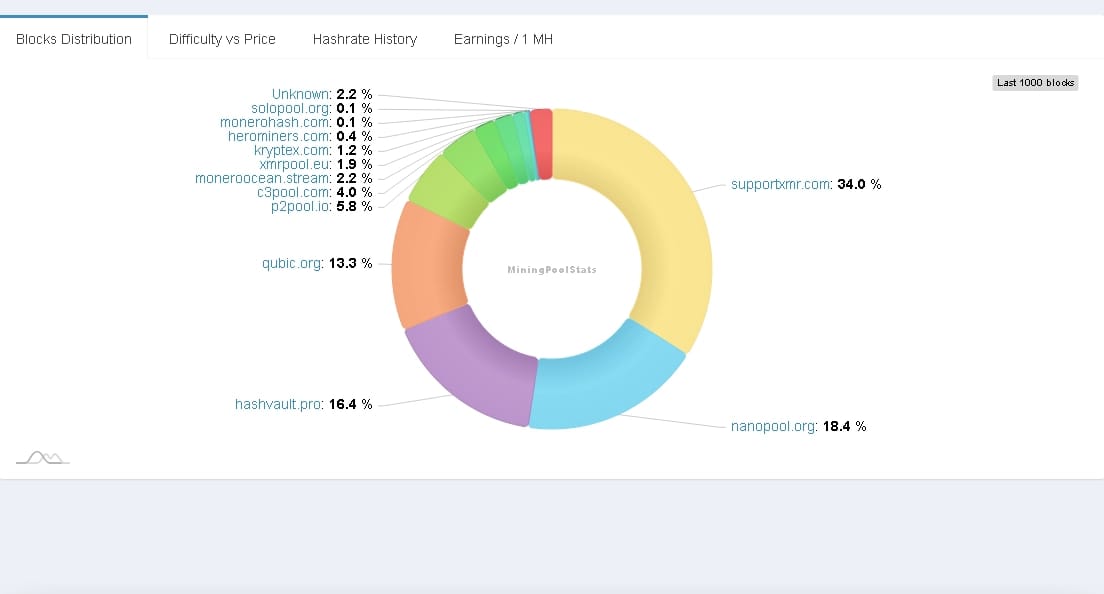Open the Hashrate History tab
1104x594 pixels.
click(x=364, y=39)
